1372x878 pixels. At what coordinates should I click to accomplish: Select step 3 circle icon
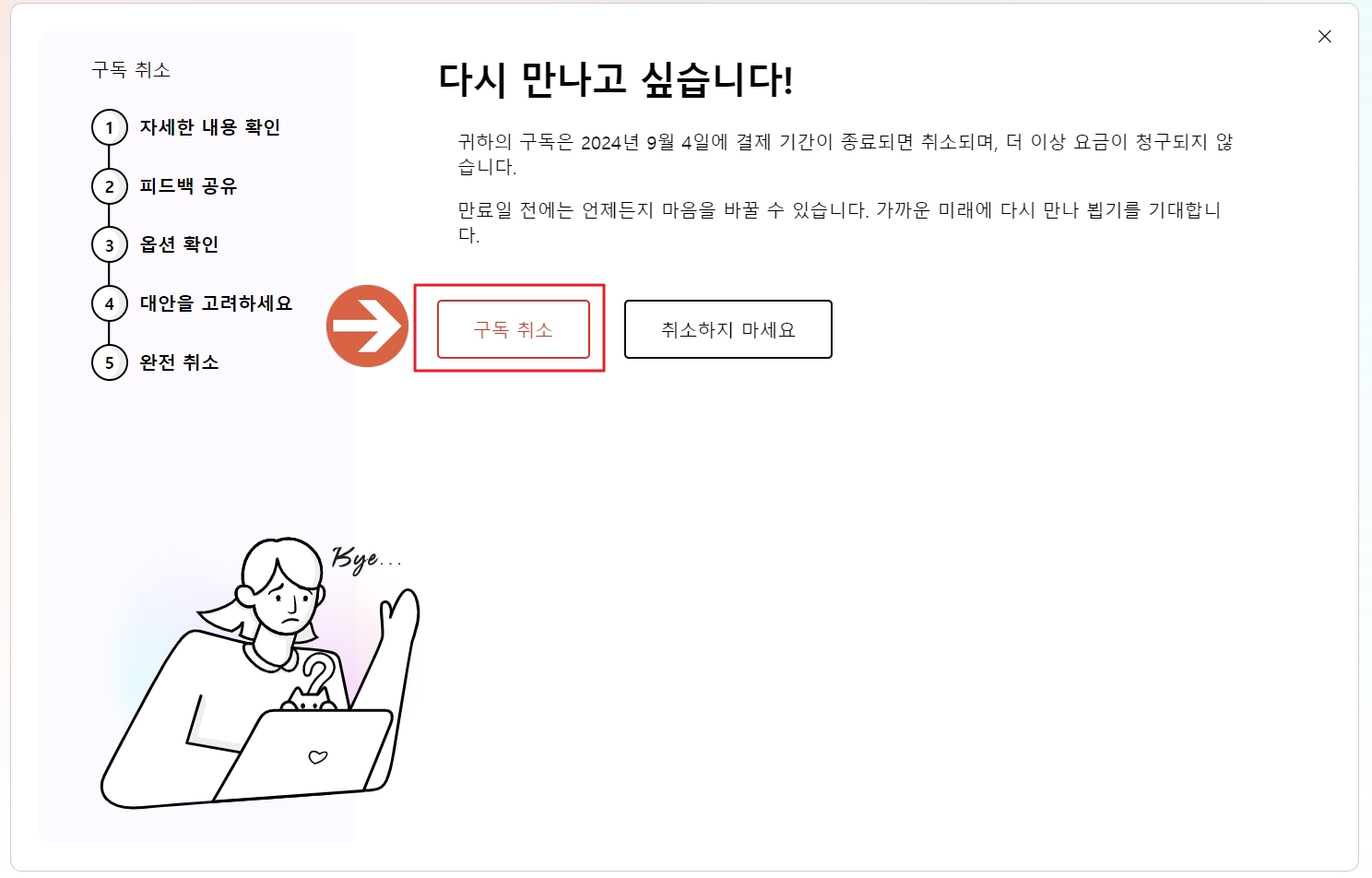pyautogui.click(x=110, y=245)
